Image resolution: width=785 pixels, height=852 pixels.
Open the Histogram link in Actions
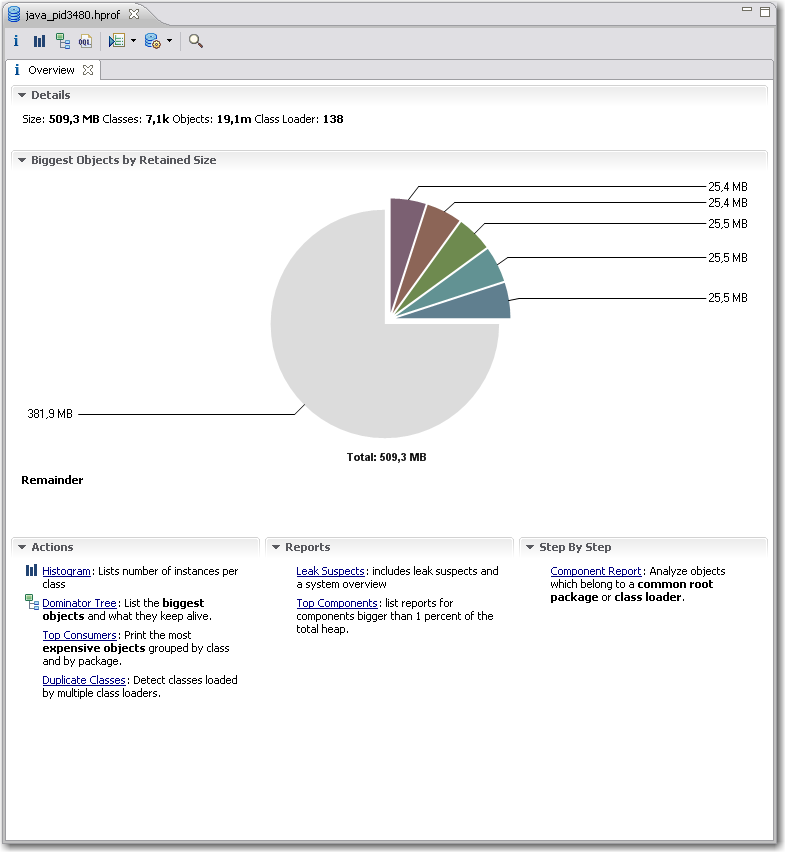pyautogui.click(x=66, y=571)
